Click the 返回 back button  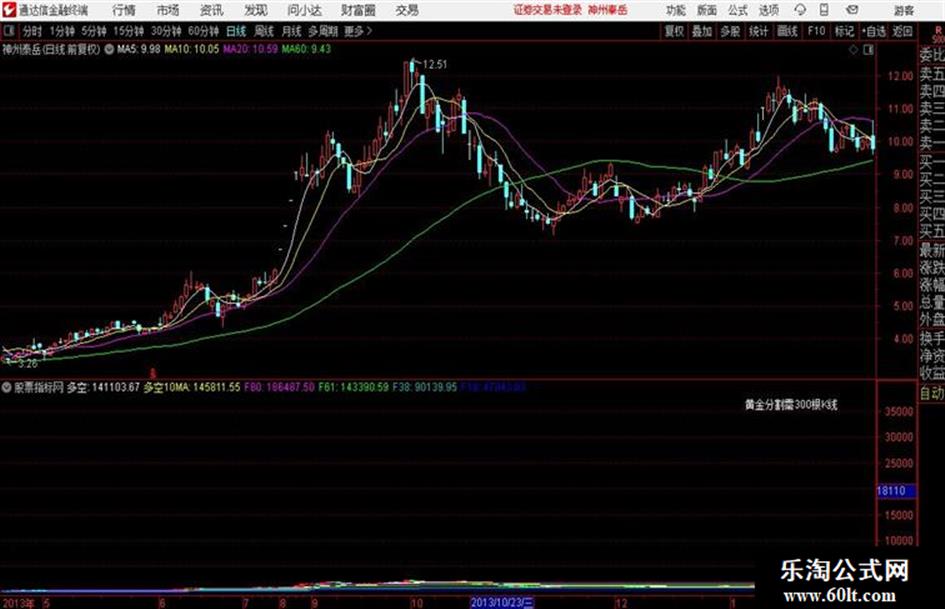[x=902, y=31]
